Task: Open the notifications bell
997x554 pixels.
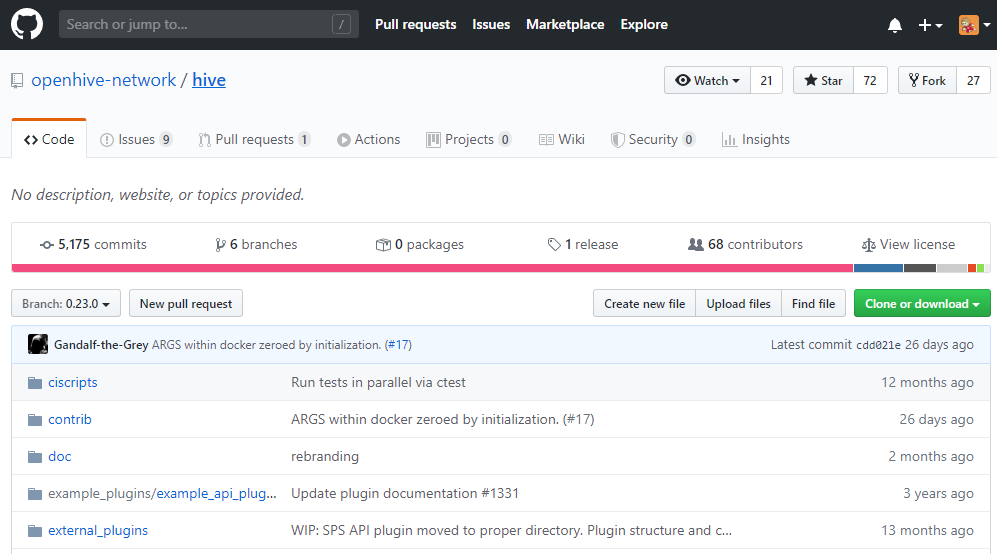Action: click(895, 25)
